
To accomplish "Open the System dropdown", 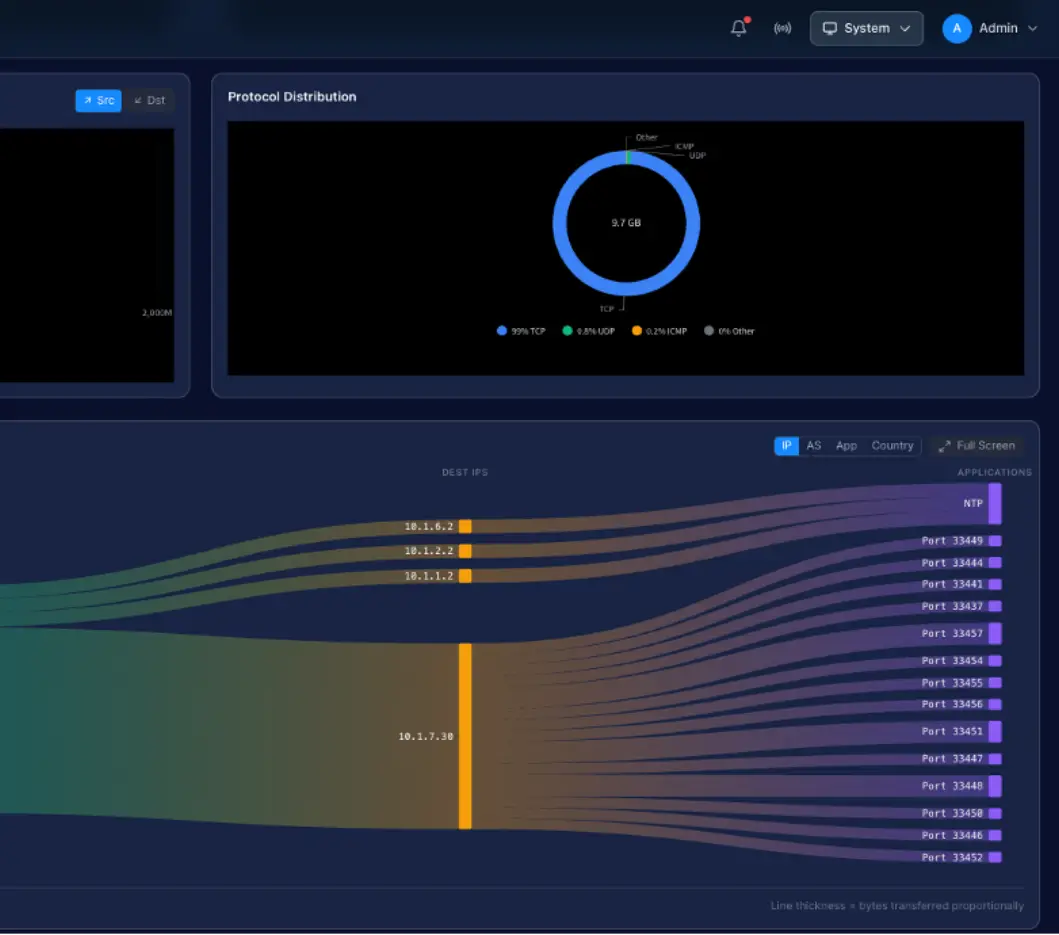I will pos(866,28).
